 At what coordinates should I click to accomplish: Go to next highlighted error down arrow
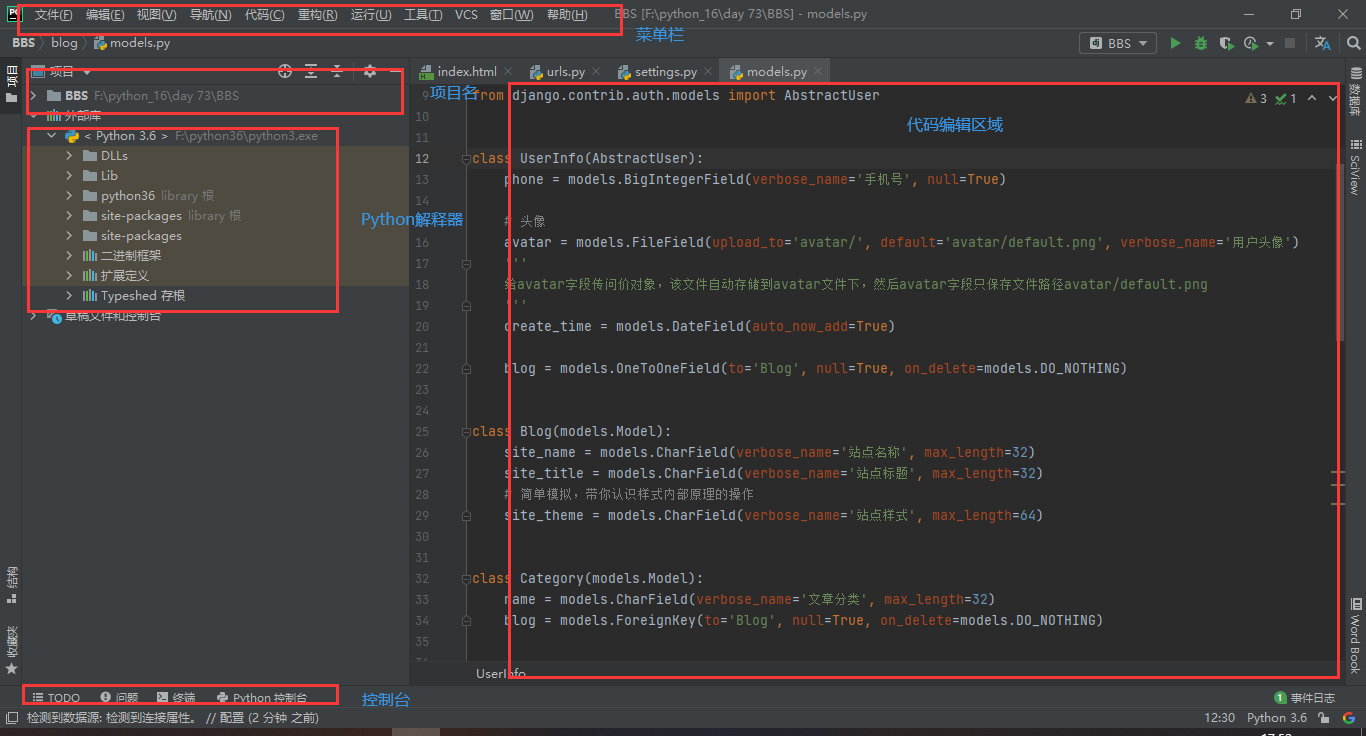click(x=1333, y=98)
